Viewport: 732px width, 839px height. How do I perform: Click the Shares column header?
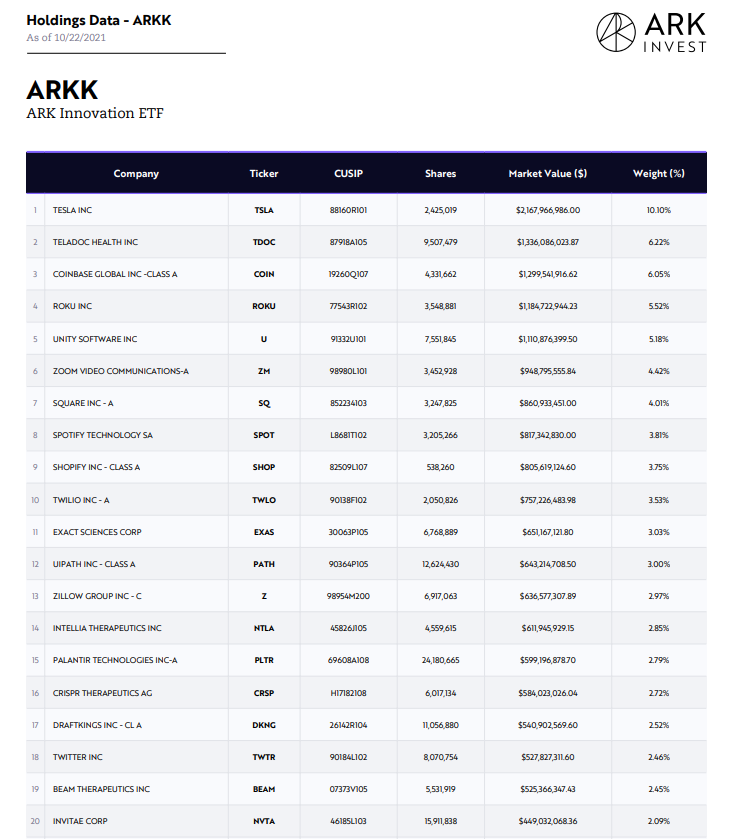[x=440, y=173]
